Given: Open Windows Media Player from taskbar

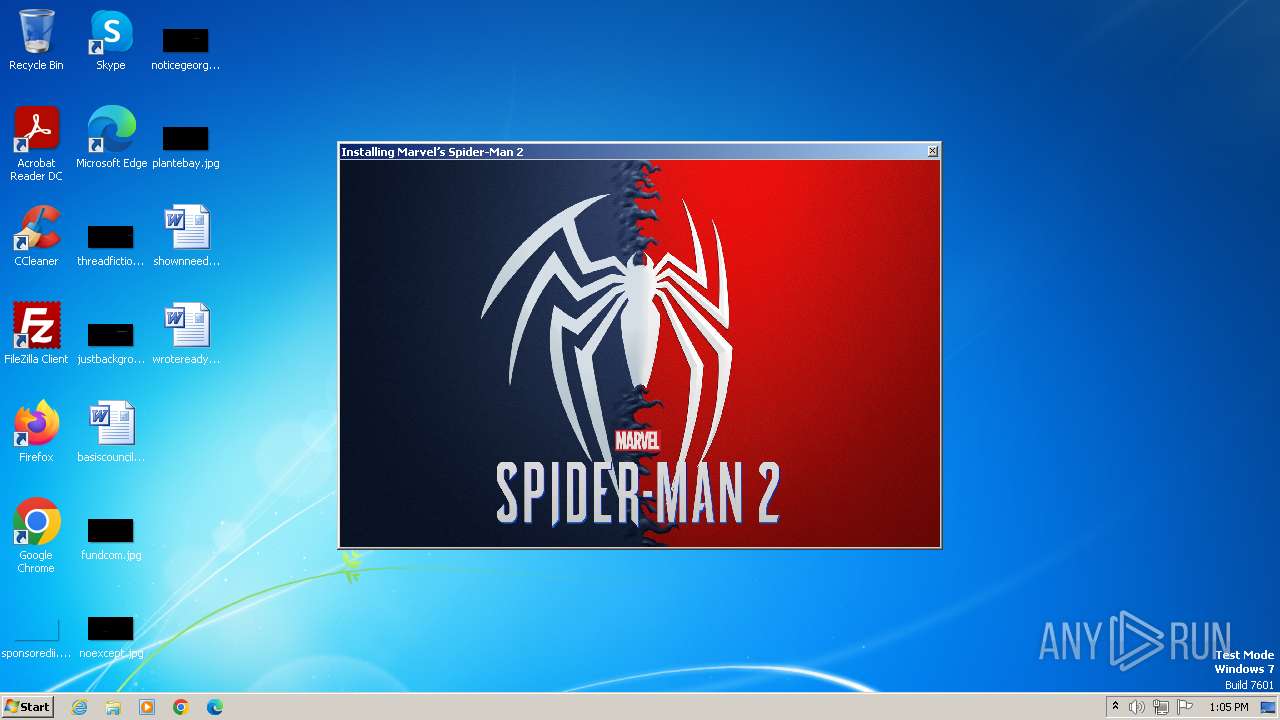Looking at the screenshot, I should 147,707.
